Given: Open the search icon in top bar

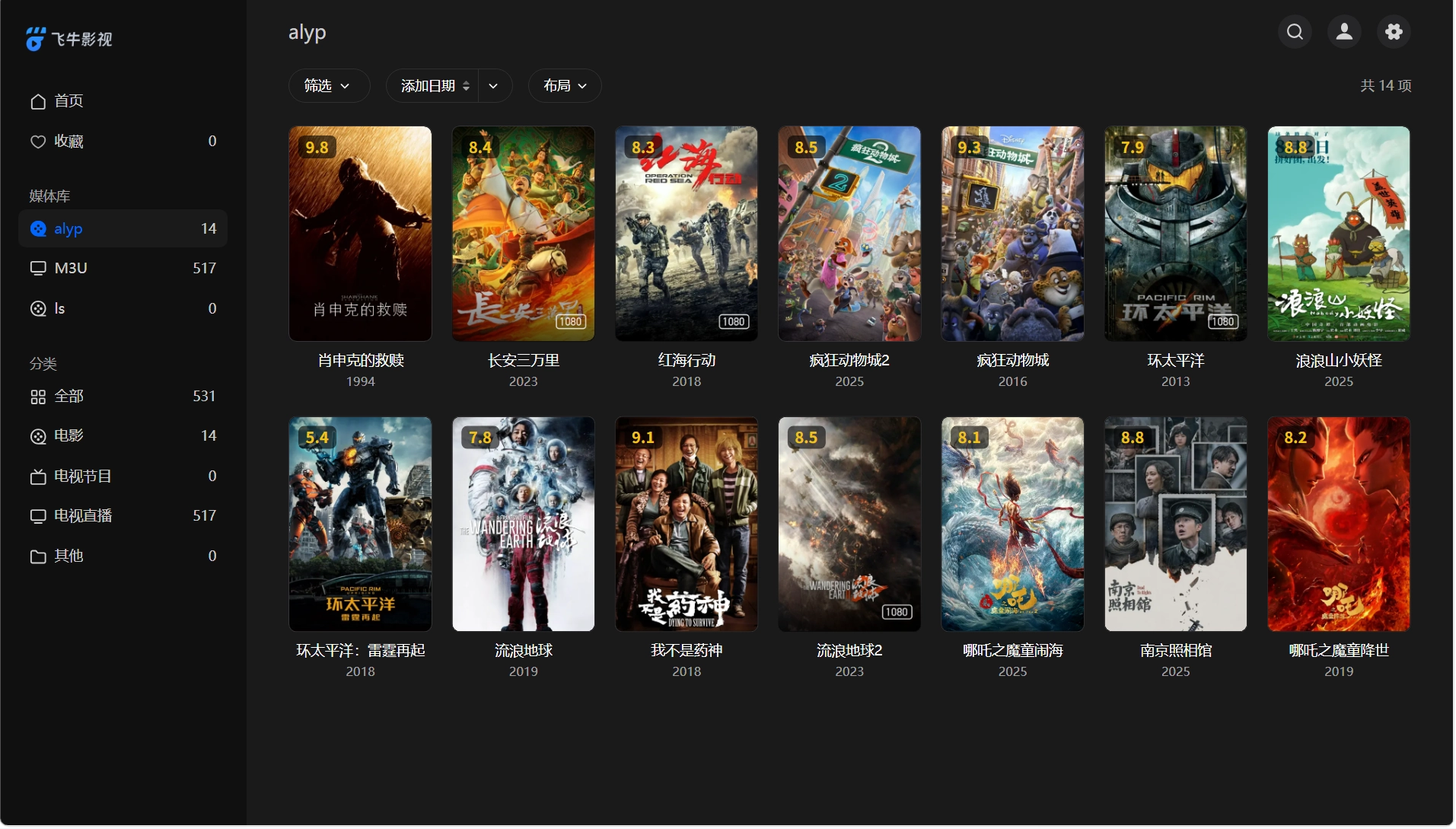Looking at the screenshot, I should pos(1295,32).
